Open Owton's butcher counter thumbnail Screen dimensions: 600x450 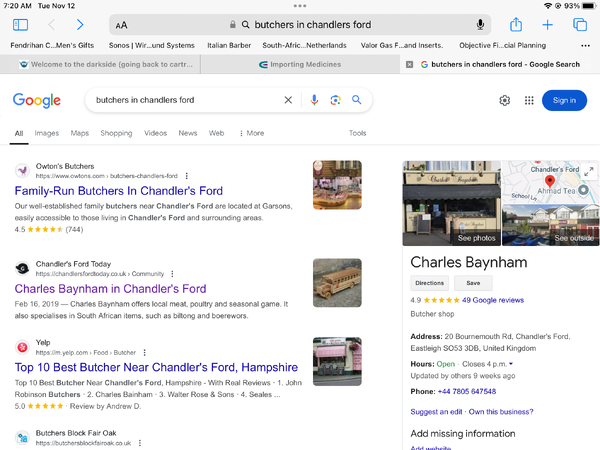pos(337,185)
